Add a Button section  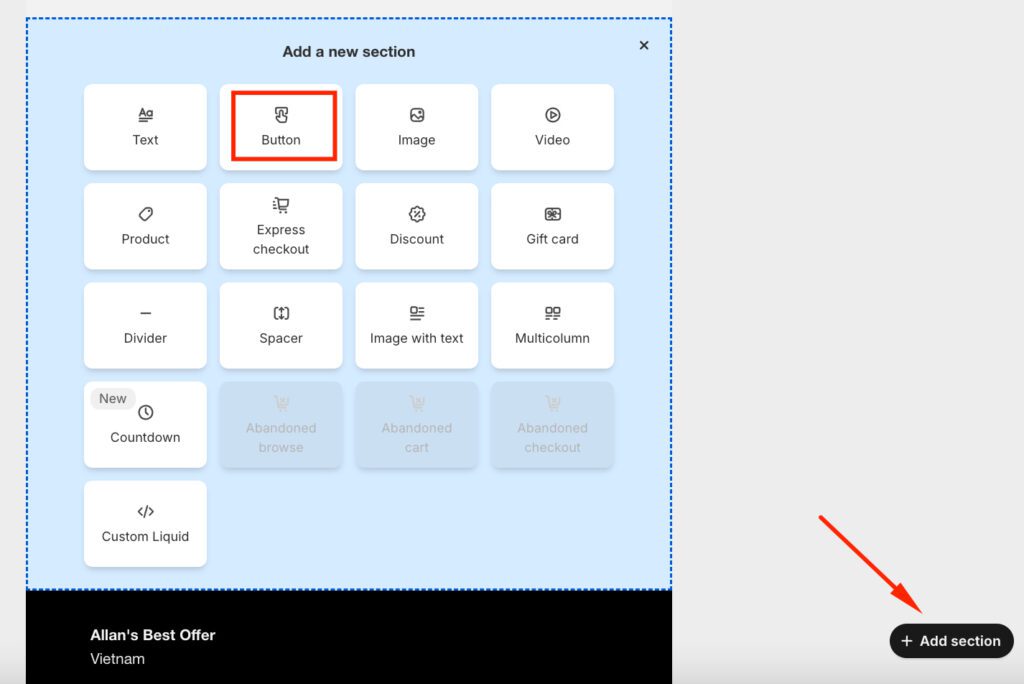click(281, 127)
